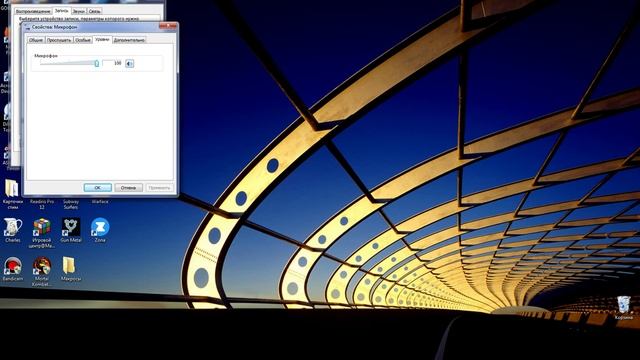Screen dimensions: 640x360
Task: Open Воспроизведение tab in the Sound window
Action: [33, 11]
